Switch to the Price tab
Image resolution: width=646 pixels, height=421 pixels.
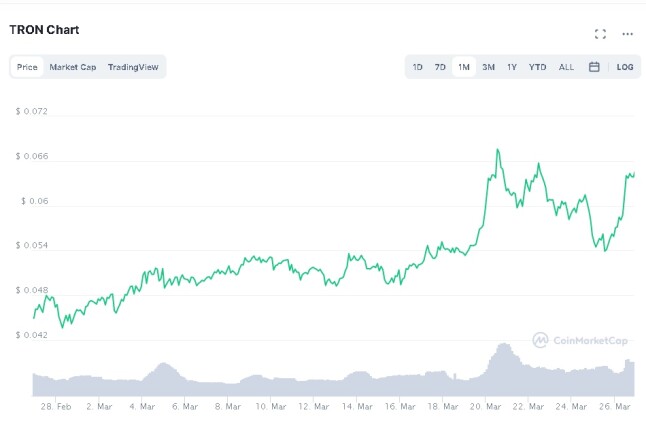(27, 67)
